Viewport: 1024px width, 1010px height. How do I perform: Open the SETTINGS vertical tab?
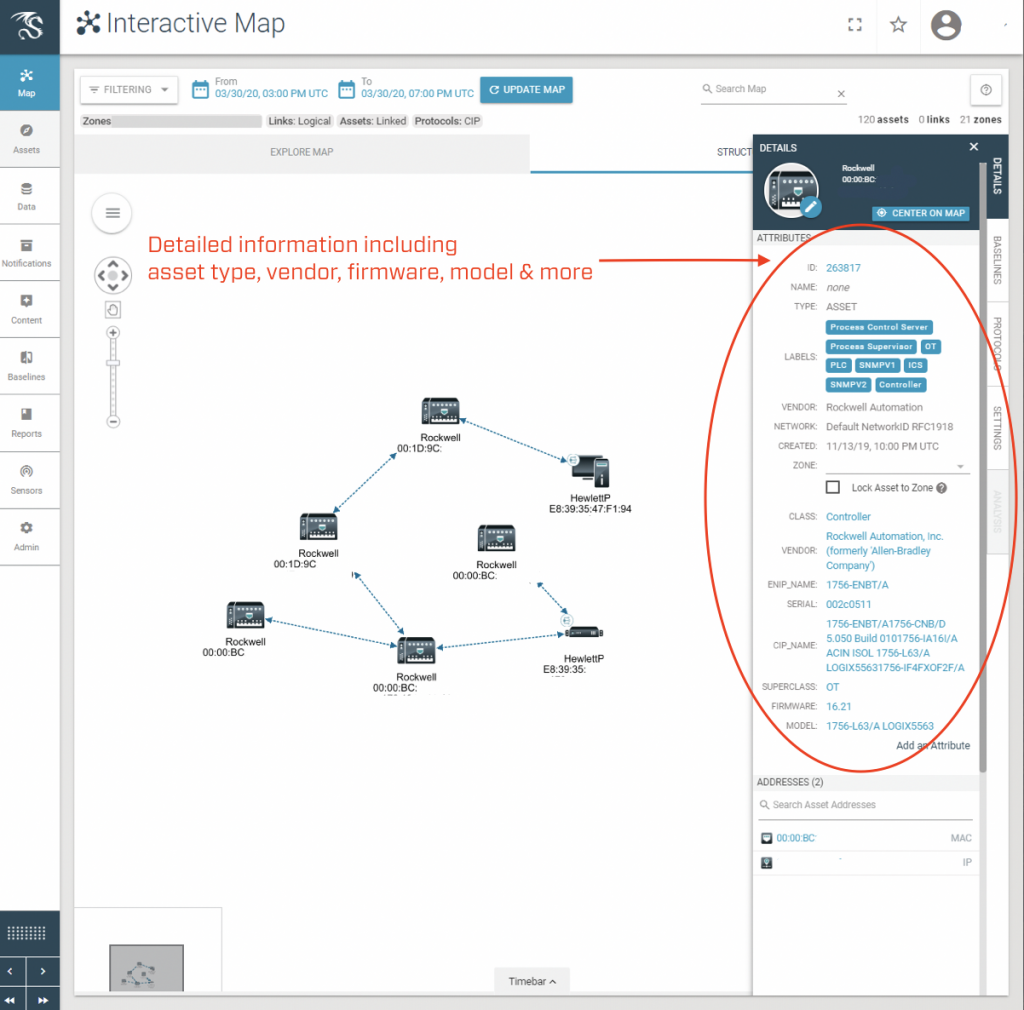click(x=997, y=428)
